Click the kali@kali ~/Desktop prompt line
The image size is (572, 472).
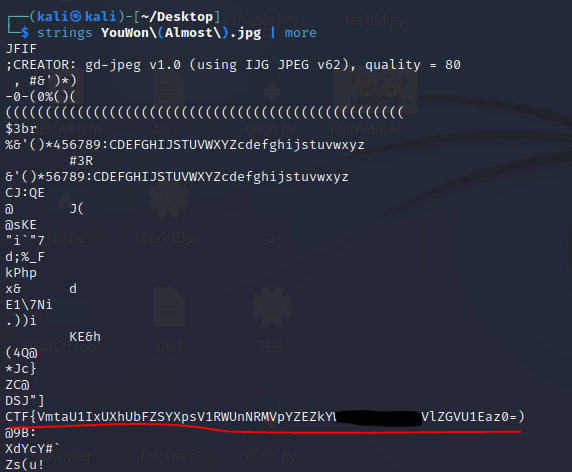(x=114, y=17)
